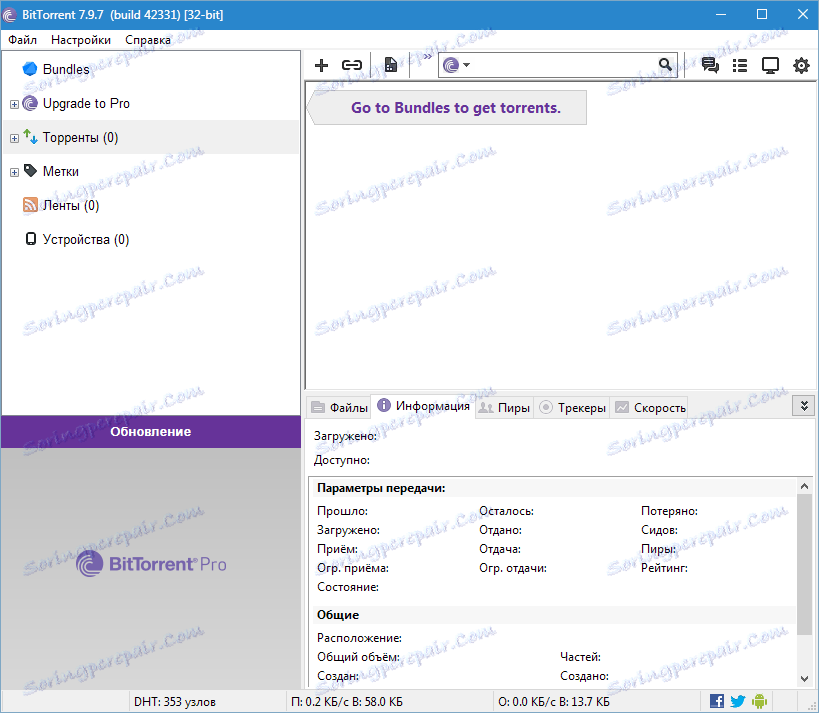This screenshot has height=713, width=819.
Task: Select Upgrade to Pro item
Action: point(86,103)
